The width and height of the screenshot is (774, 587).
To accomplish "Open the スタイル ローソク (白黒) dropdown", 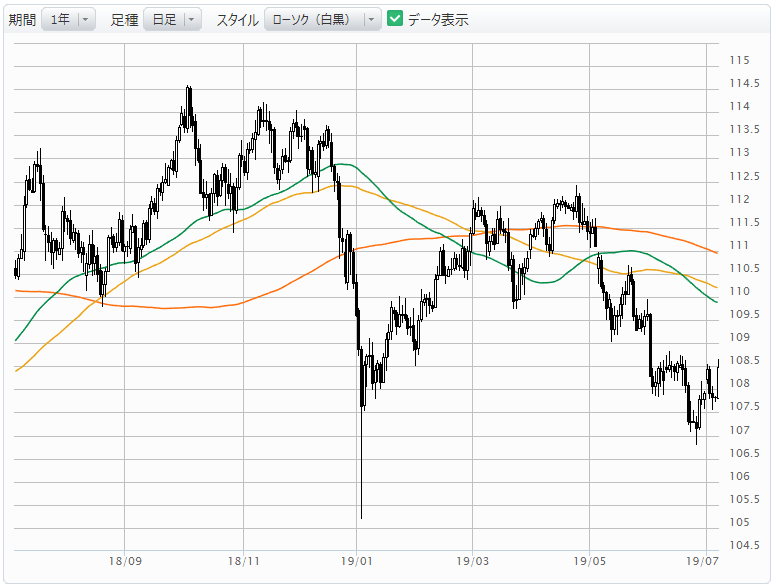I will [323, 20].
